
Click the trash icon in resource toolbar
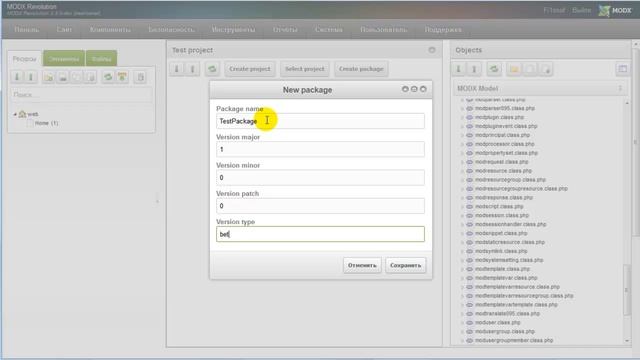pos(140,77)
